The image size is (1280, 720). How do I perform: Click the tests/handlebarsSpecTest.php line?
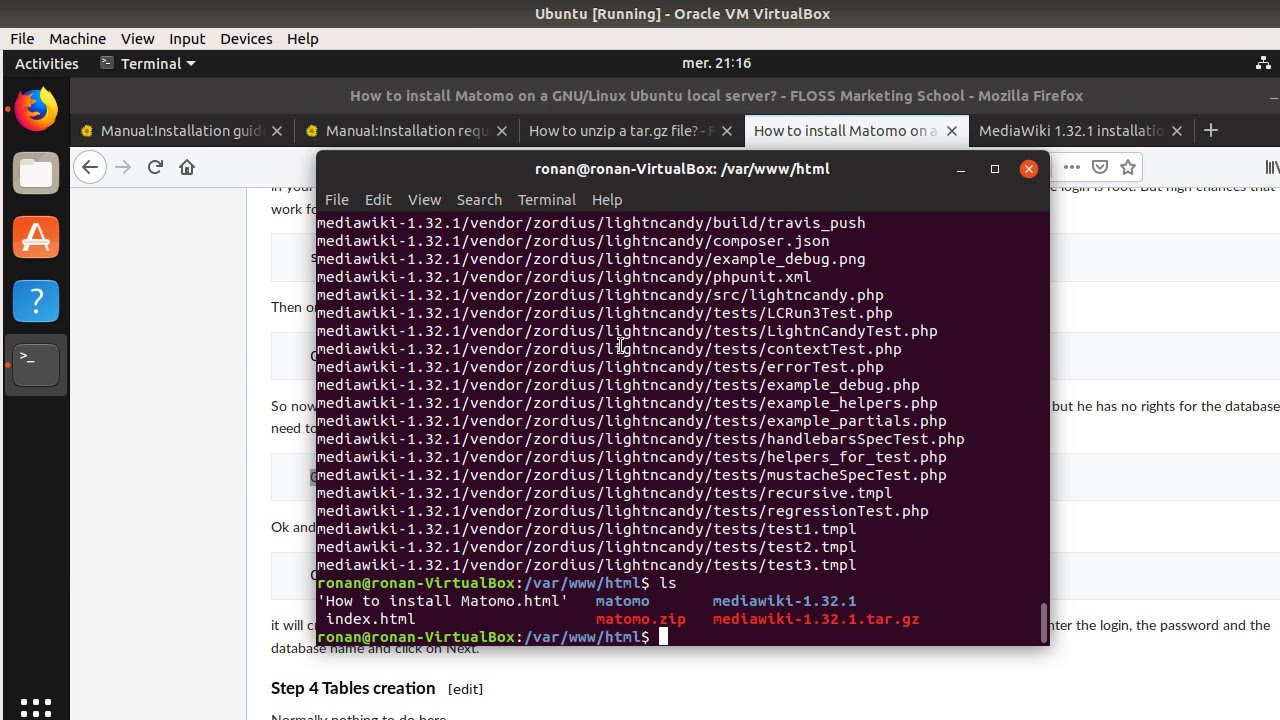(x=641, y=439)
